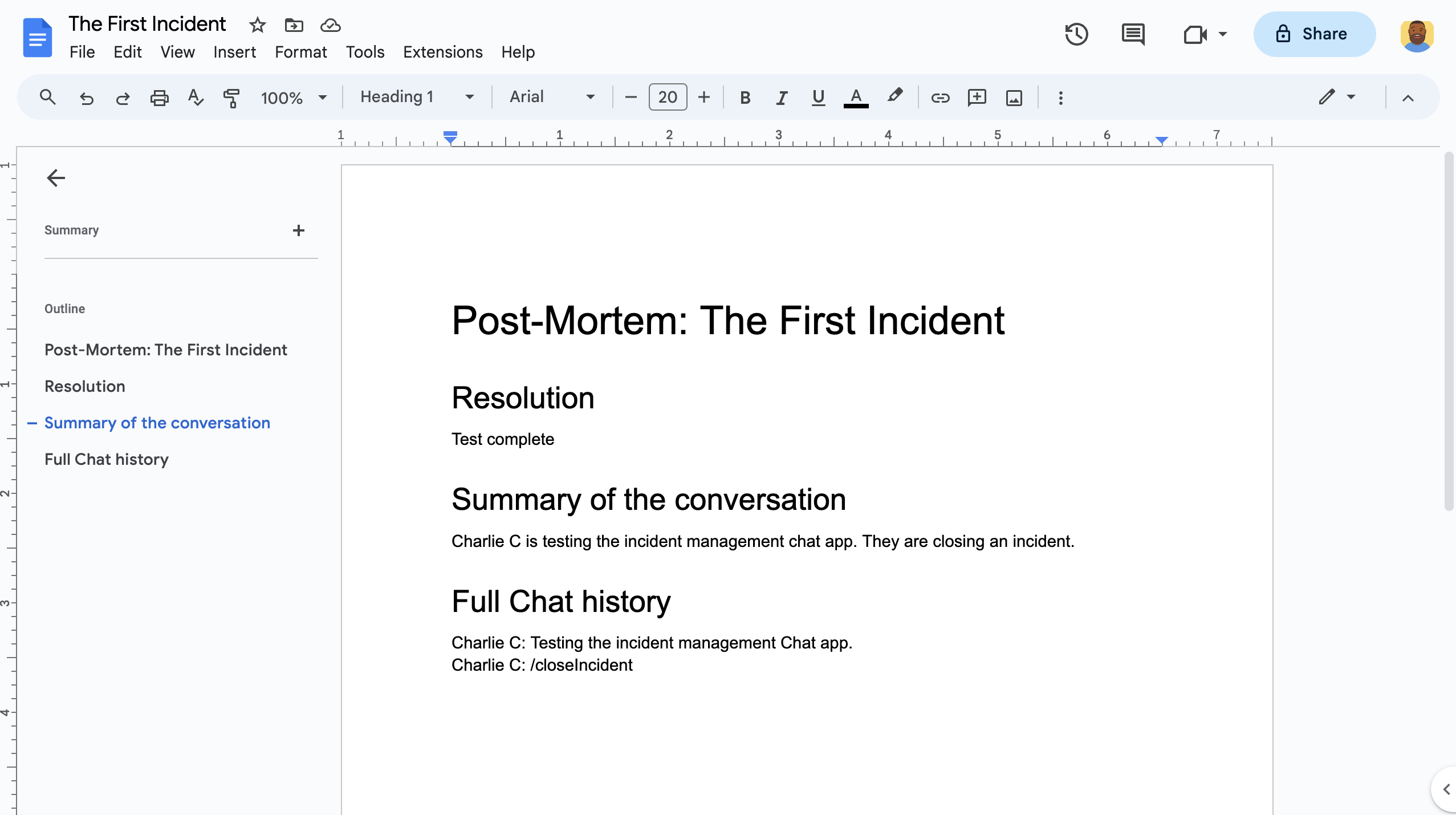Click the Italic formatting icon
The image size is (1456, 815).
(x=780, y=97)
